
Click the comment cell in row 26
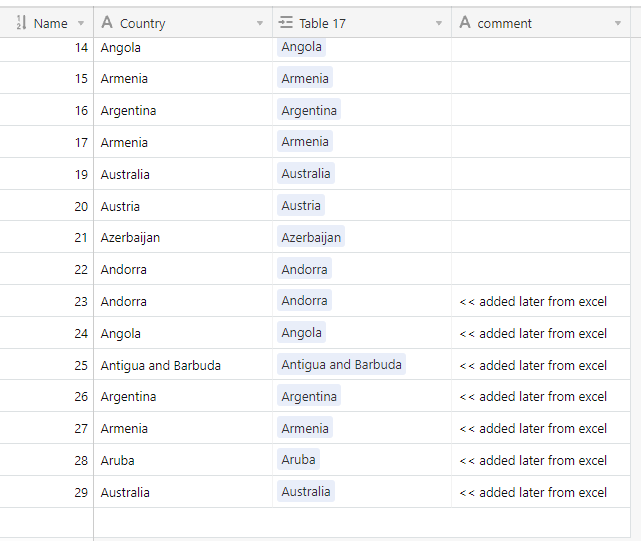541,396
